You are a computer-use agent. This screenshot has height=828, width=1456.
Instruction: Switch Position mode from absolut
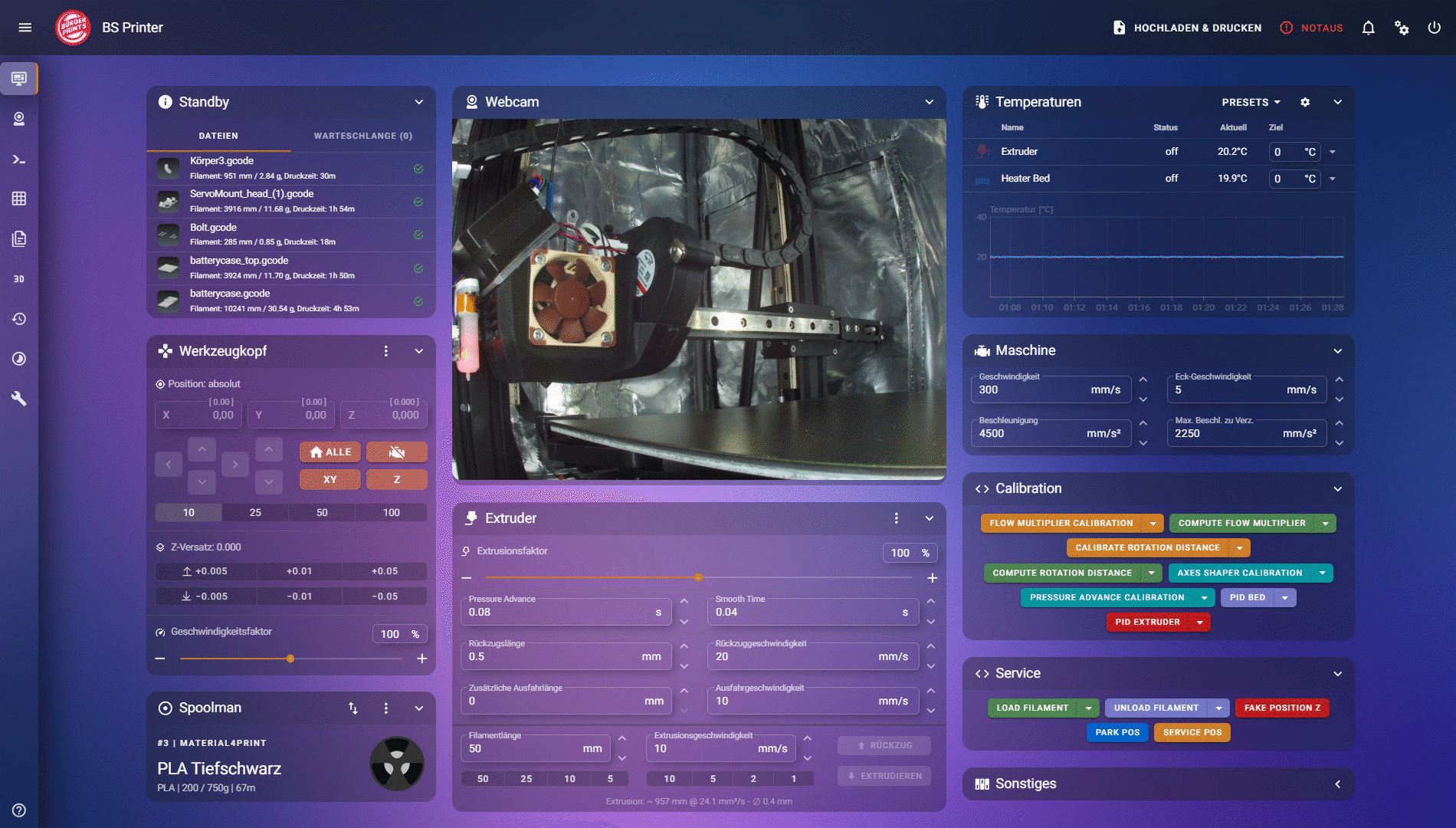pos(198,384)
